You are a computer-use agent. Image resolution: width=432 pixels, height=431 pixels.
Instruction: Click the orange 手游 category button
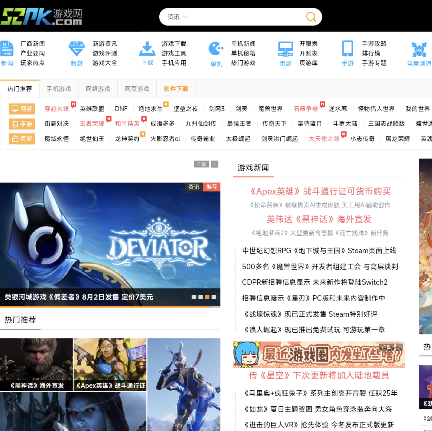pos(22,124)
